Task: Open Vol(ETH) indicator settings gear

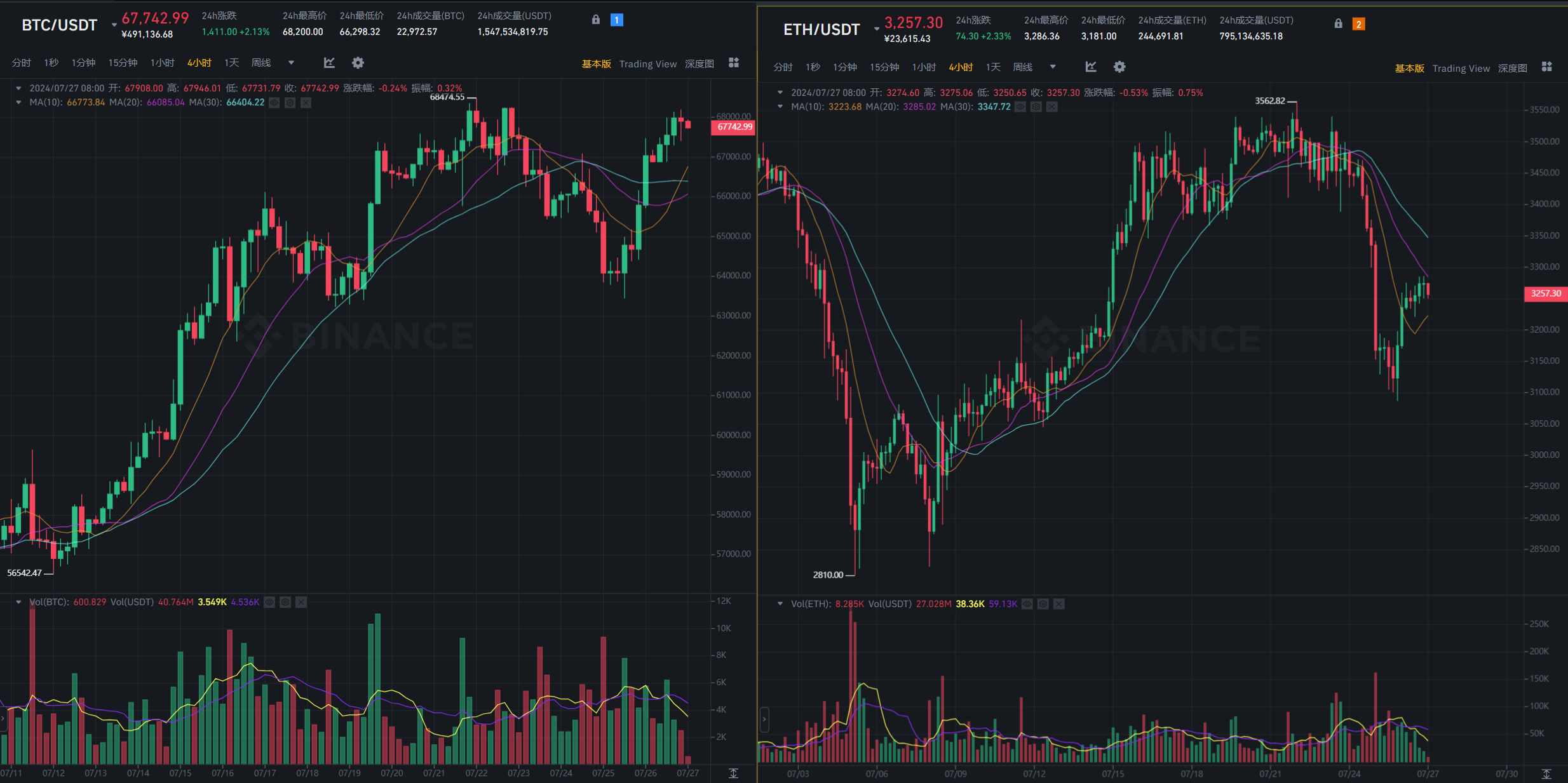Action: (1043, 604)
